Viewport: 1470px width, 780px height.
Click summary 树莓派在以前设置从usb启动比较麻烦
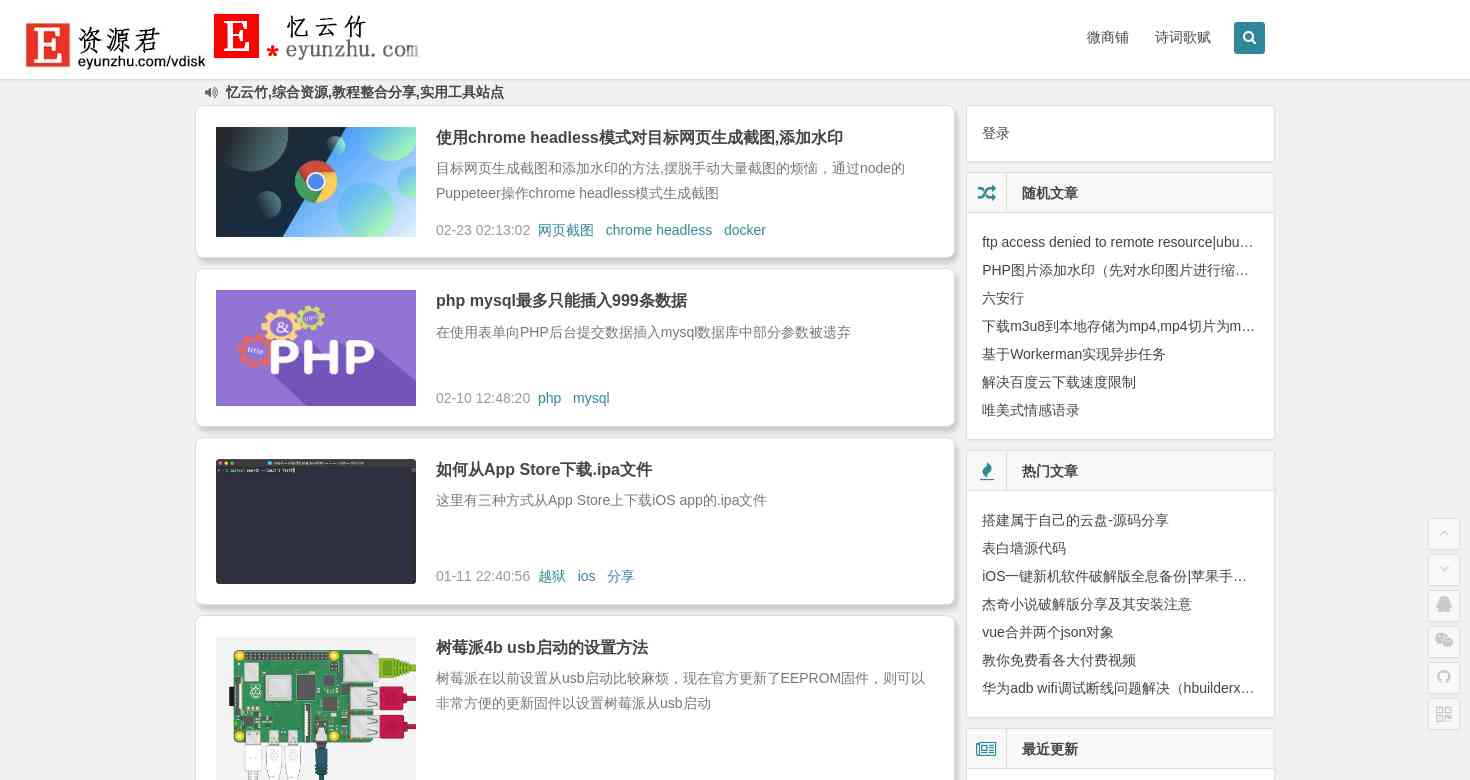click(x=680, y=691)
